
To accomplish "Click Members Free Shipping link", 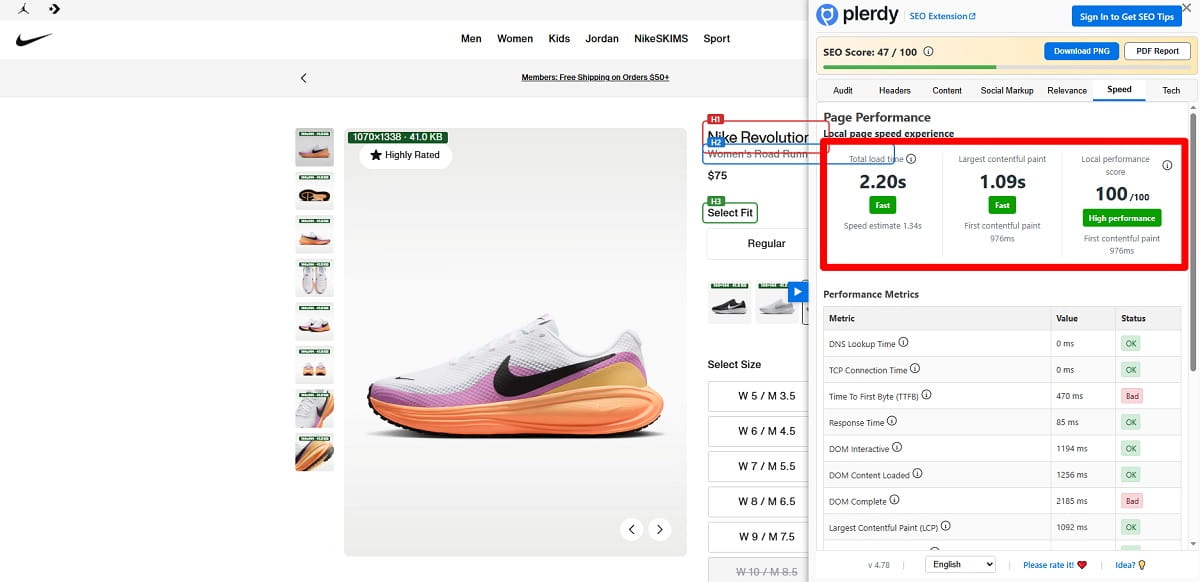I will (x=595, y=77).
